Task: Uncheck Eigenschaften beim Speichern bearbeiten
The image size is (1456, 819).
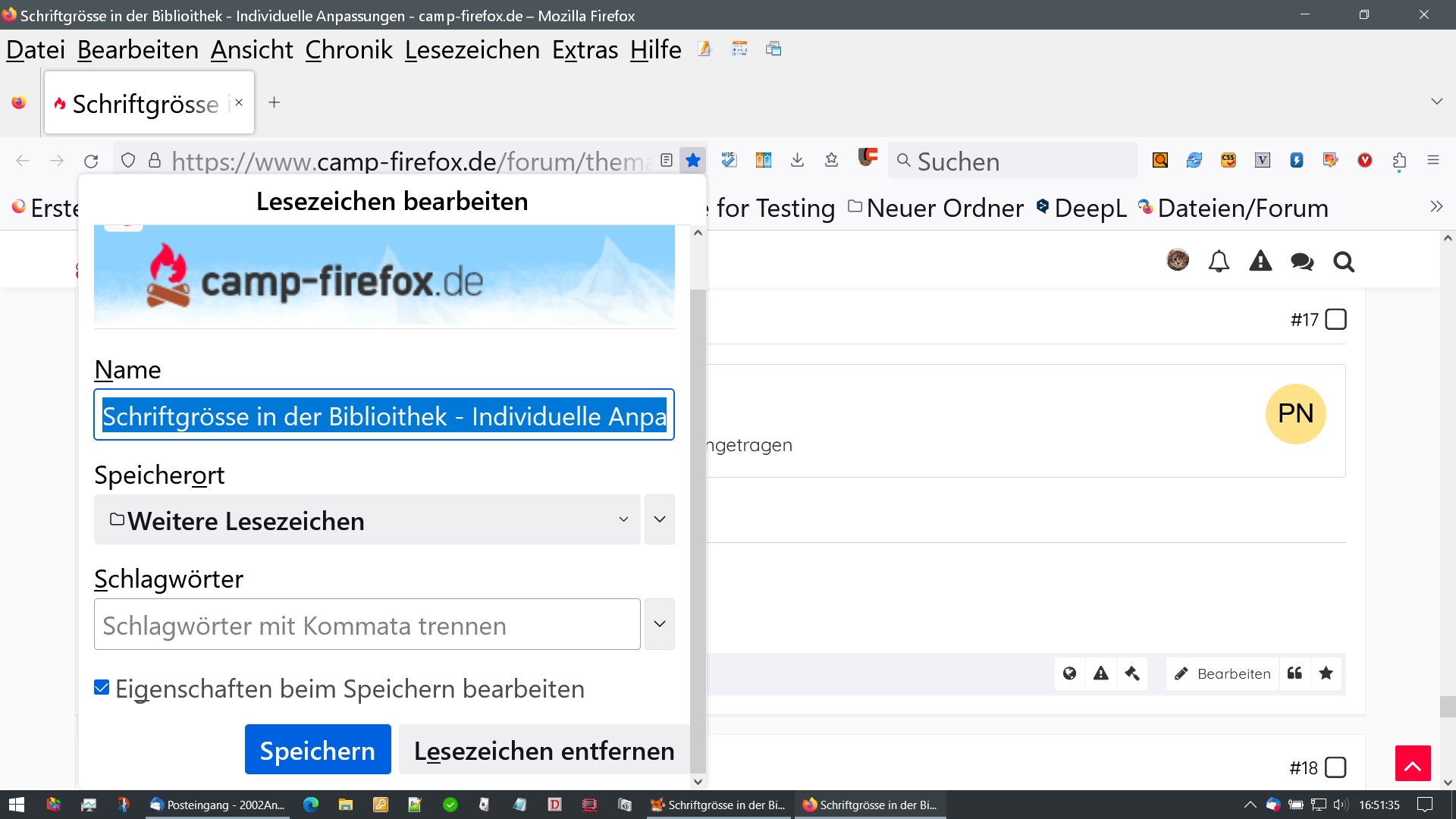Action: [102, 688]
